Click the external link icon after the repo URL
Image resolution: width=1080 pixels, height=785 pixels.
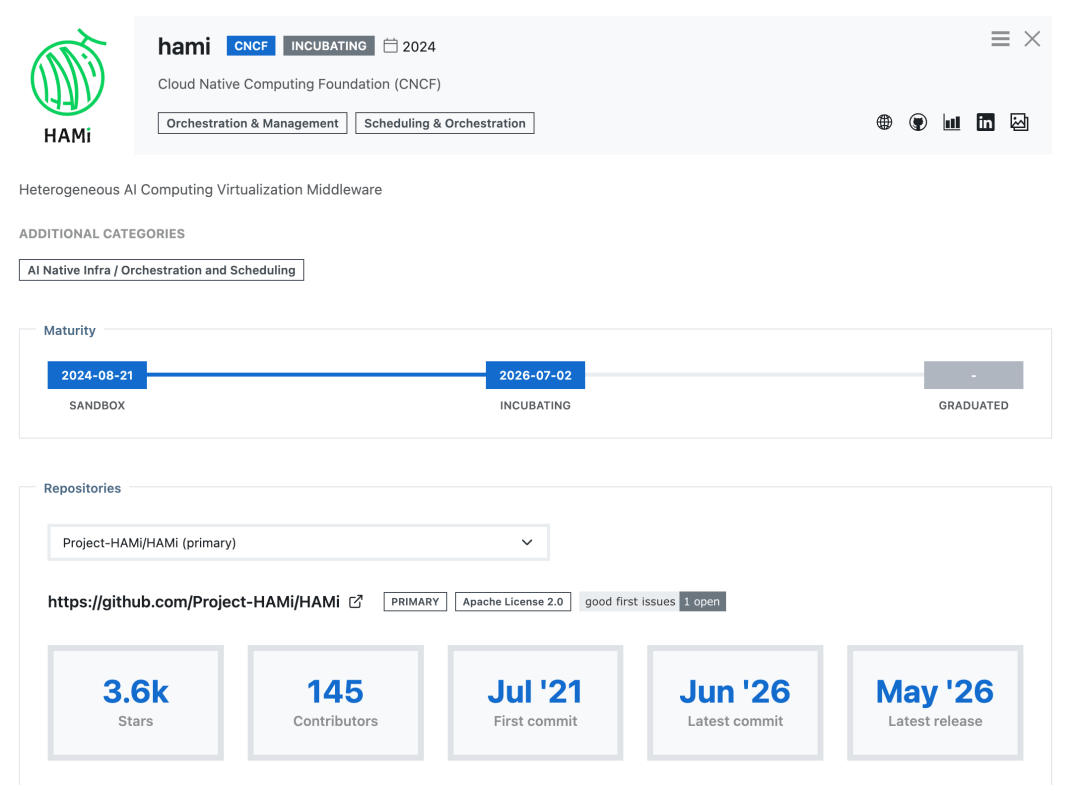pos(355,602)
